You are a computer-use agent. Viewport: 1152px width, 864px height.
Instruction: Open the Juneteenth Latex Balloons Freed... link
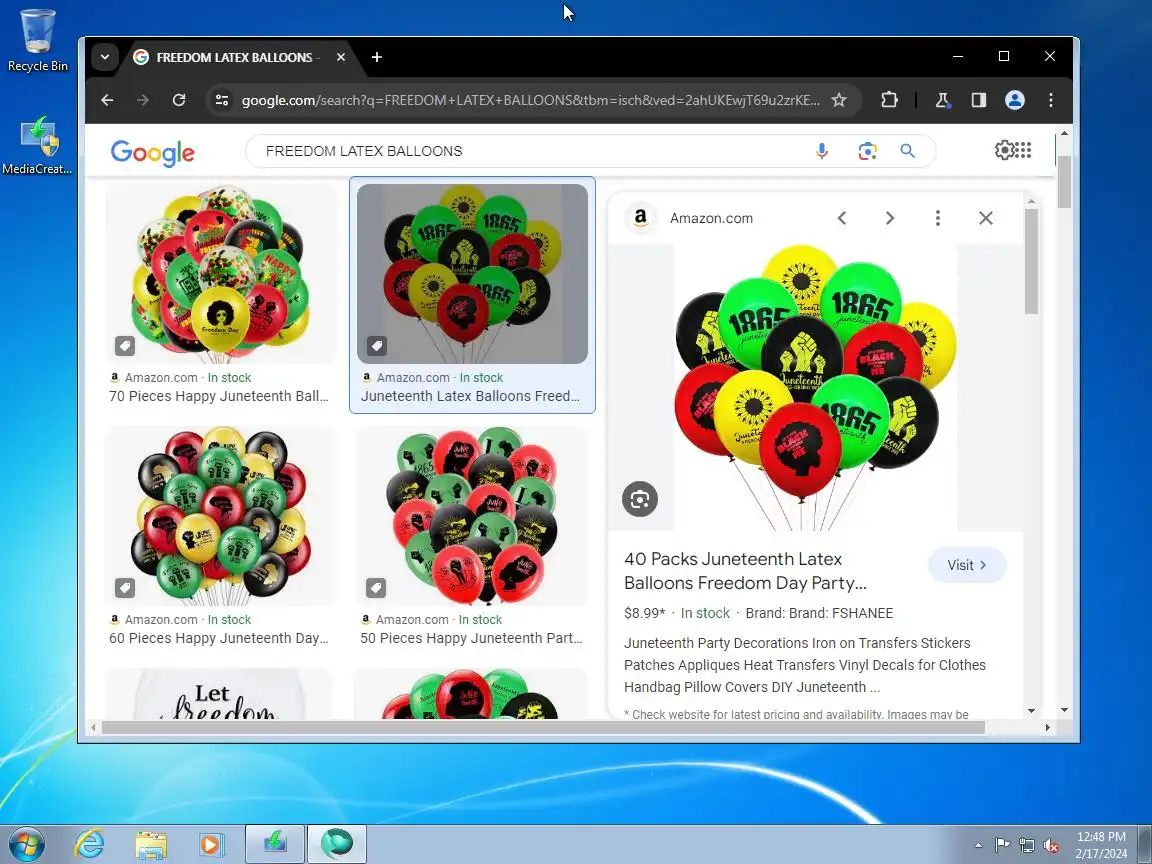[470, 396]
